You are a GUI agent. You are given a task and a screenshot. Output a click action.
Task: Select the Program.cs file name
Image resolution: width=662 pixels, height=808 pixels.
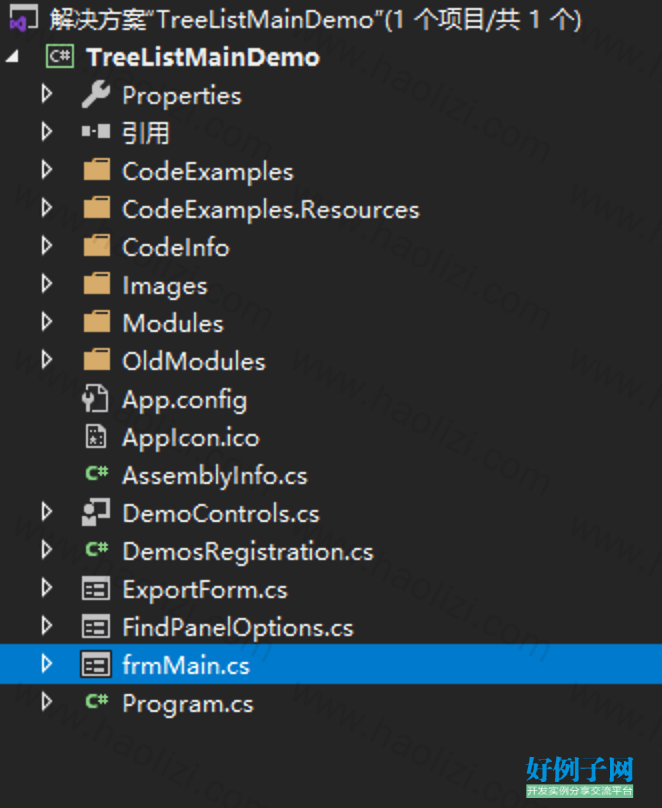(188, 704)
